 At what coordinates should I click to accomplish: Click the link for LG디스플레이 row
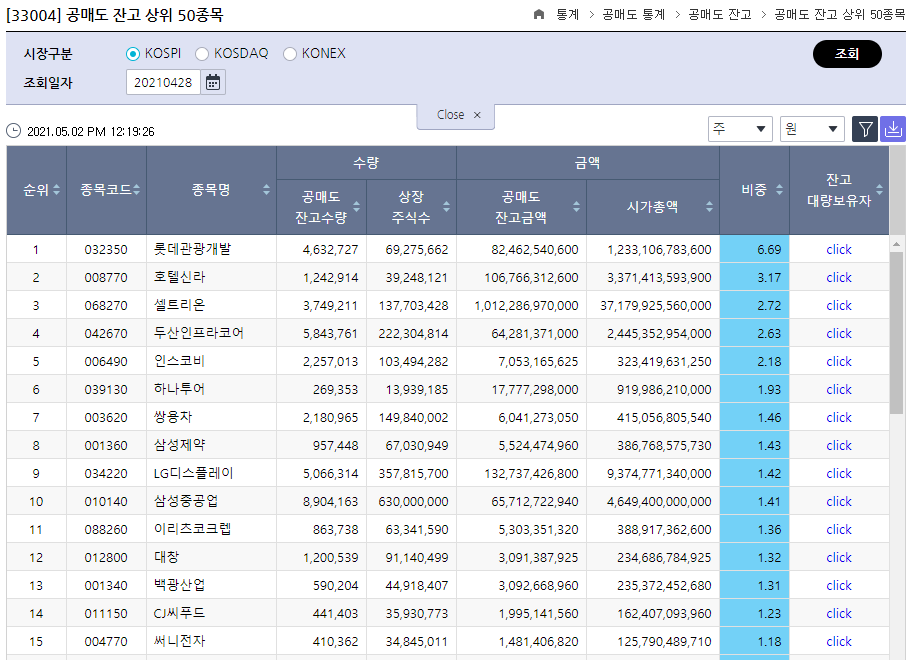click(838, 473)
